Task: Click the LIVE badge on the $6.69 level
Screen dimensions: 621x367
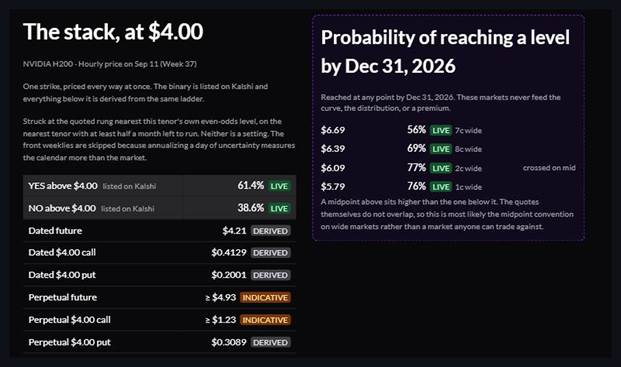Action: tap(441, 131)
